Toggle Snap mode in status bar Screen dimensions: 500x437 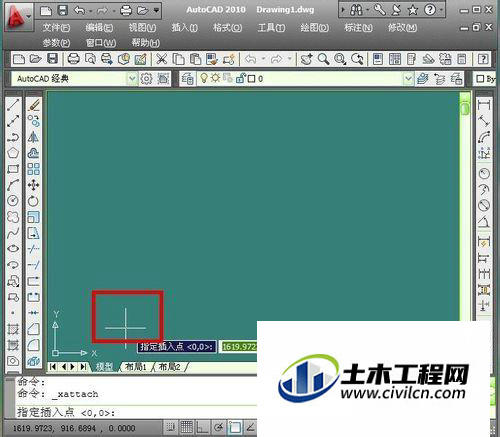tap(171, 427)
